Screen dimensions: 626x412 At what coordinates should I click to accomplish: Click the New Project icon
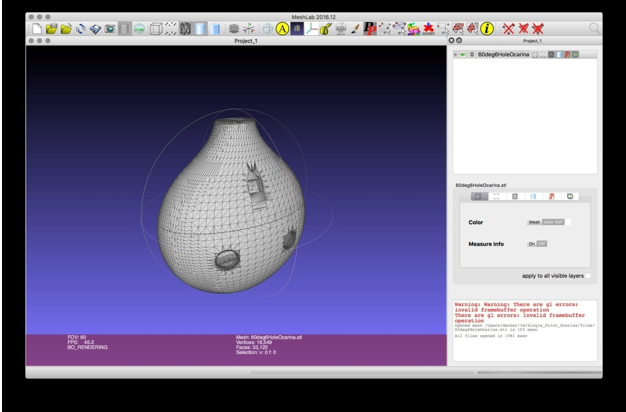coord(35,30)
